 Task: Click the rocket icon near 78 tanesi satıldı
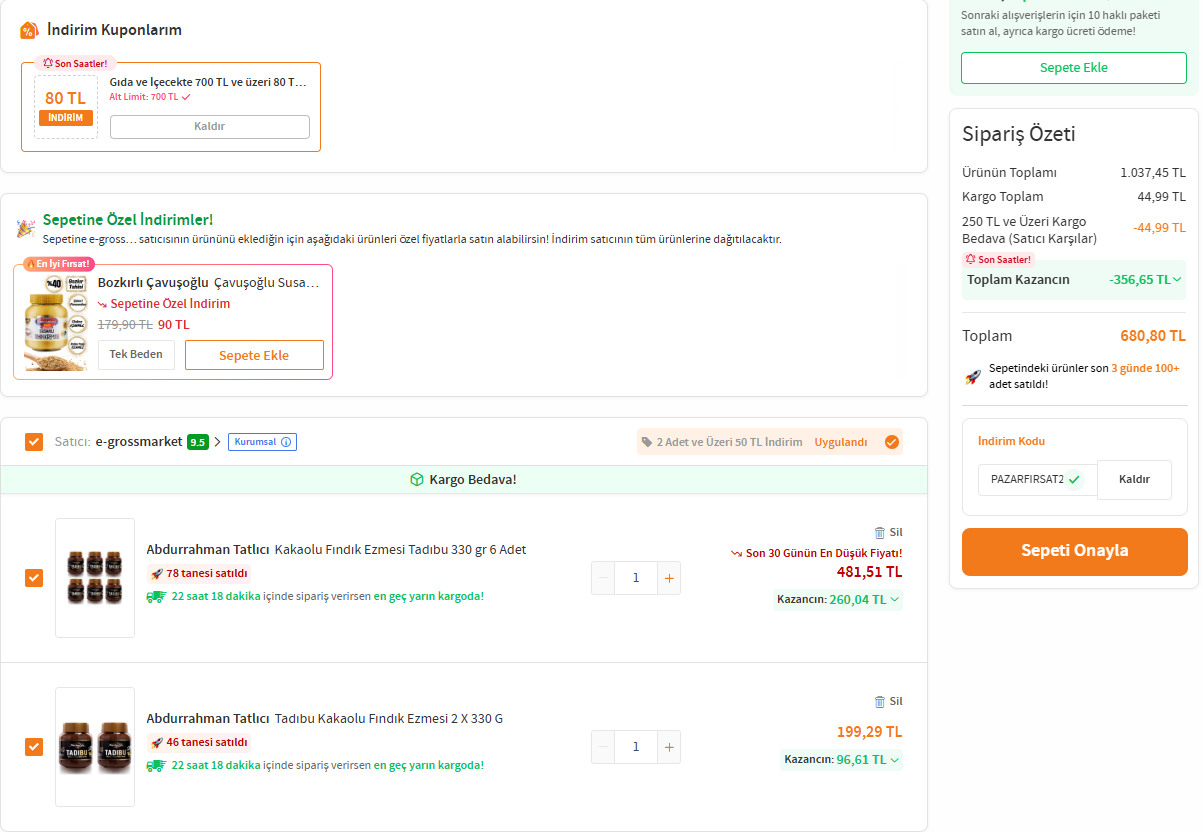(x=157, y=574)
